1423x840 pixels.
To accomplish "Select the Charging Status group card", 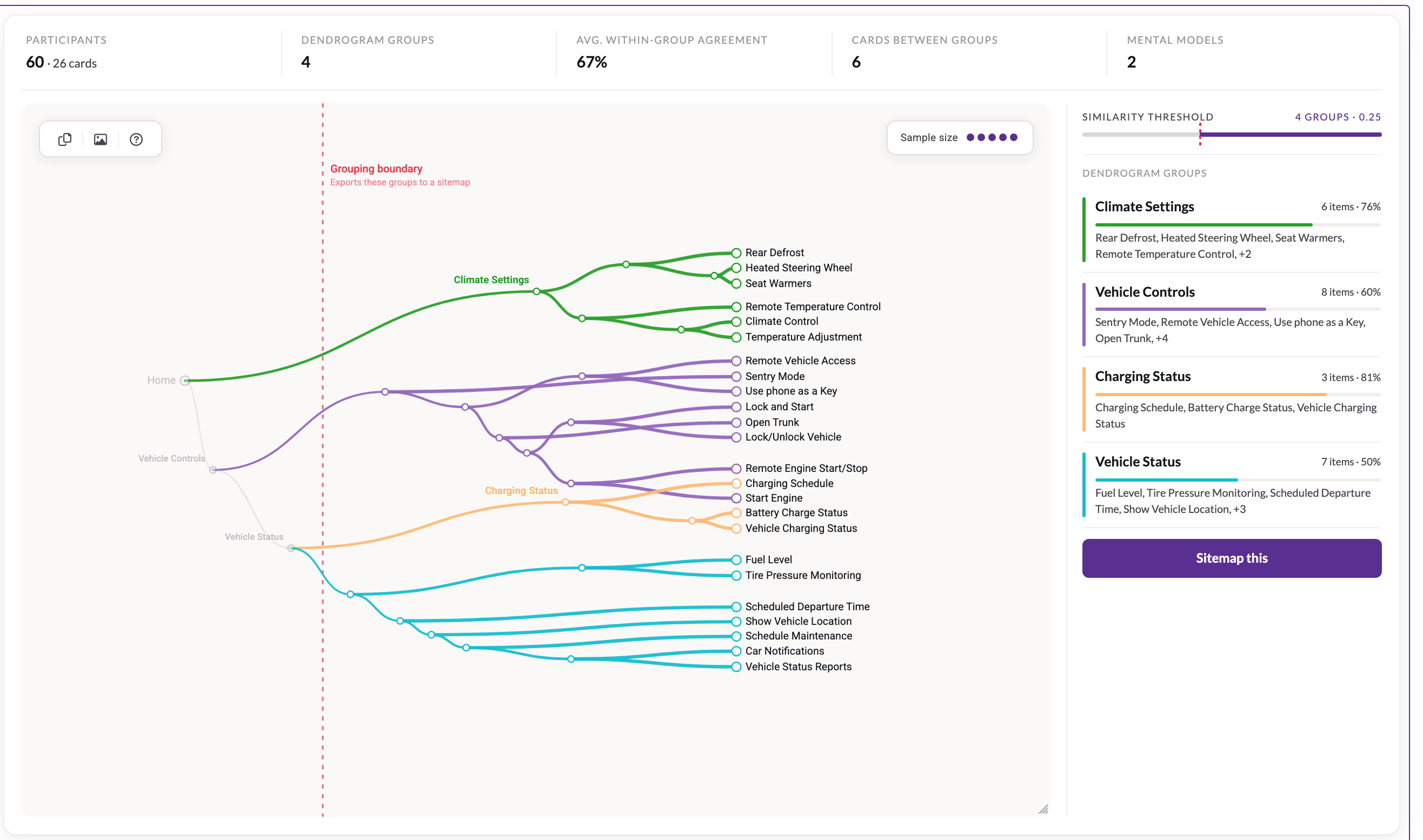I will tap(1231, 399).
